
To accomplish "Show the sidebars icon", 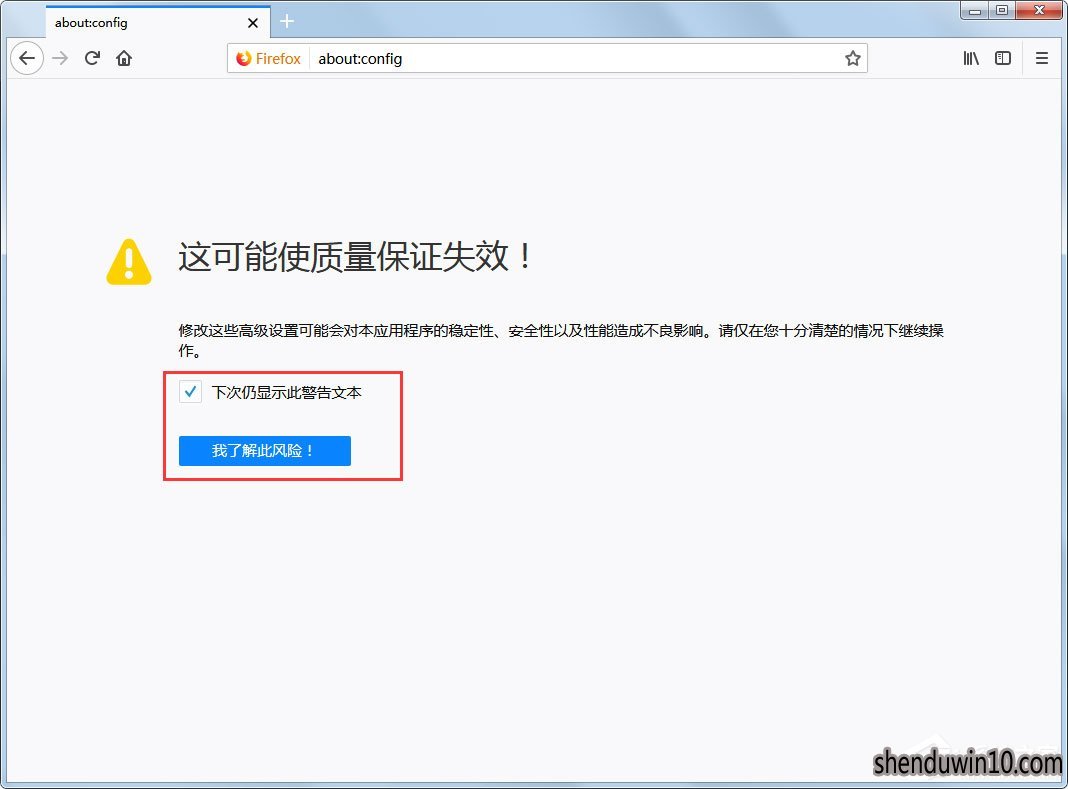I will click(x=1003, y=59).
